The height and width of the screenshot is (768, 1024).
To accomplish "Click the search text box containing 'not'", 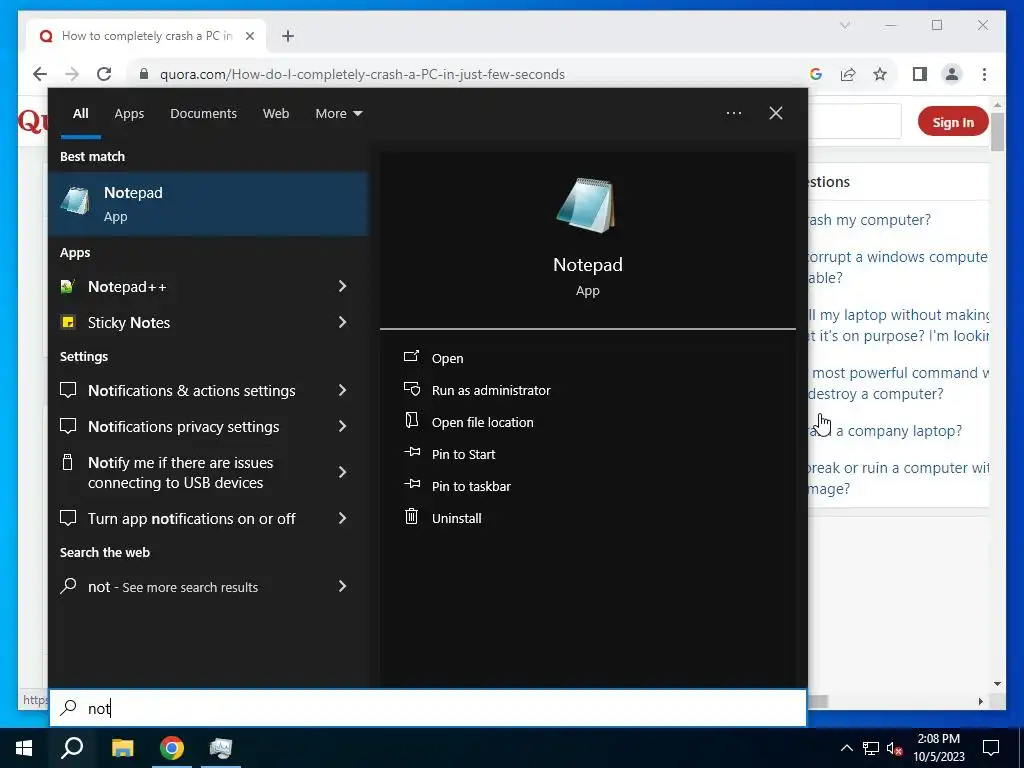I will click(x=428, y=708).
